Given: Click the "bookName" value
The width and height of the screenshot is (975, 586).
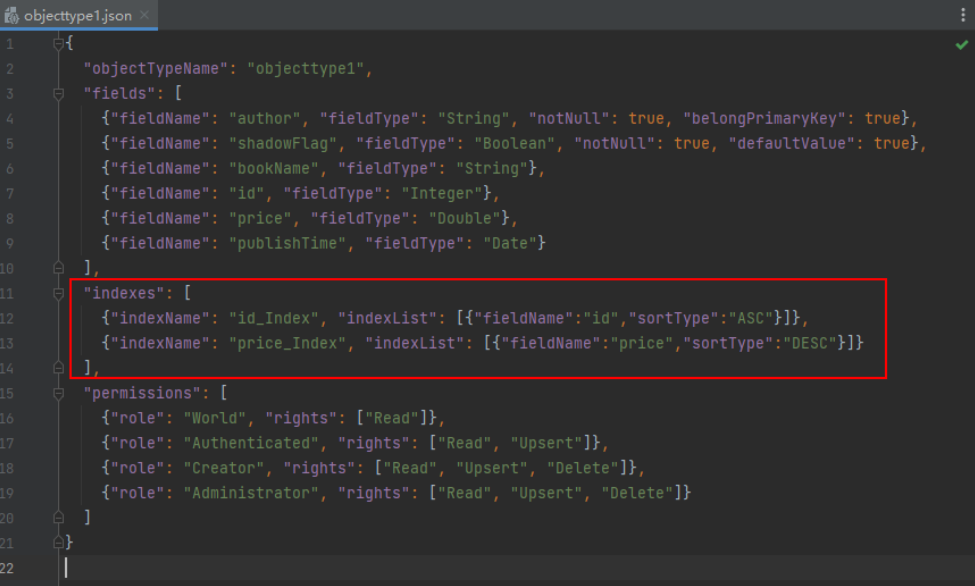Looking at the screenshot, I should [274, 168].
